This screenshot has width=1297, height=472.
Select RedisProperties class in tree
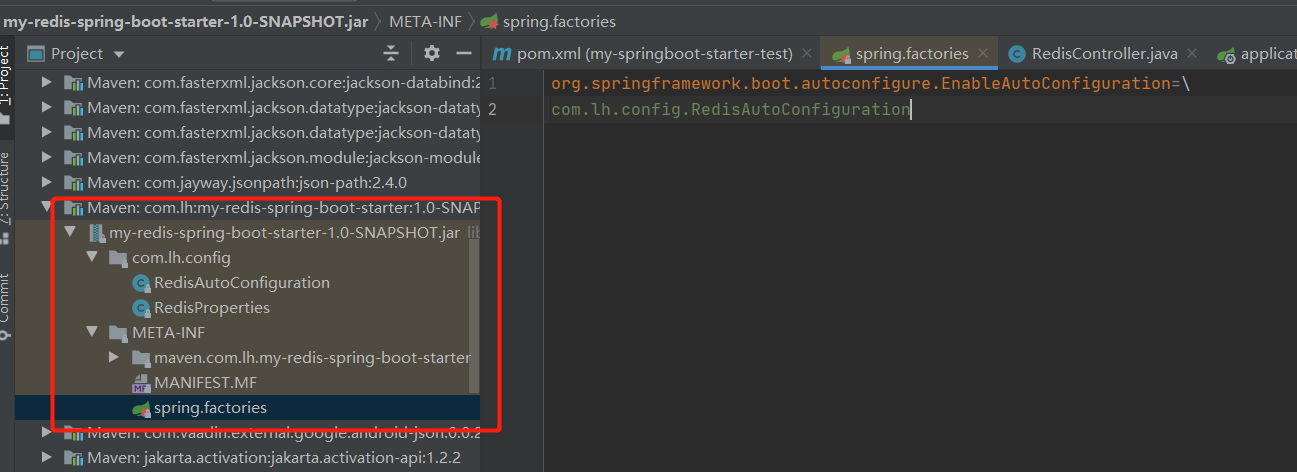(x=211, y=307)
